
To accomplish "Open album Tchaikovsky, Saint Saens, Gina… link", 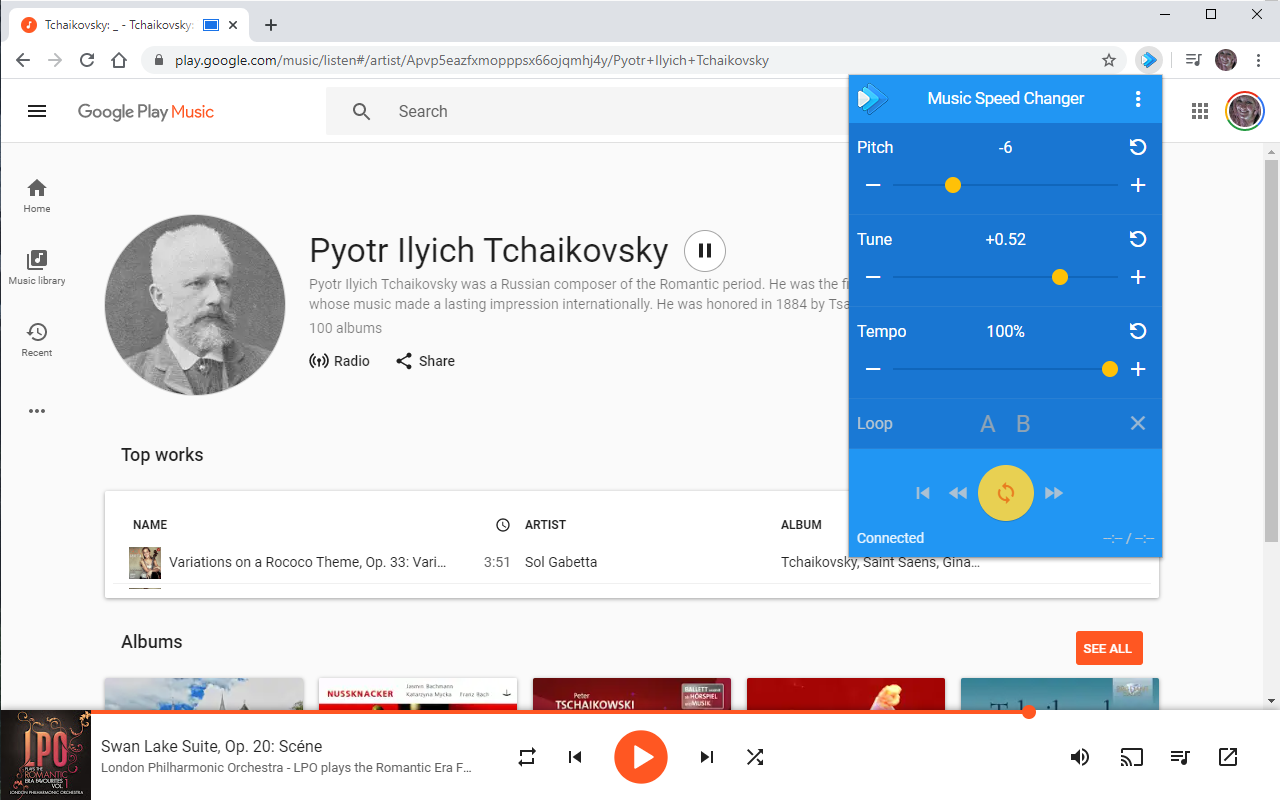I will 880,562.
